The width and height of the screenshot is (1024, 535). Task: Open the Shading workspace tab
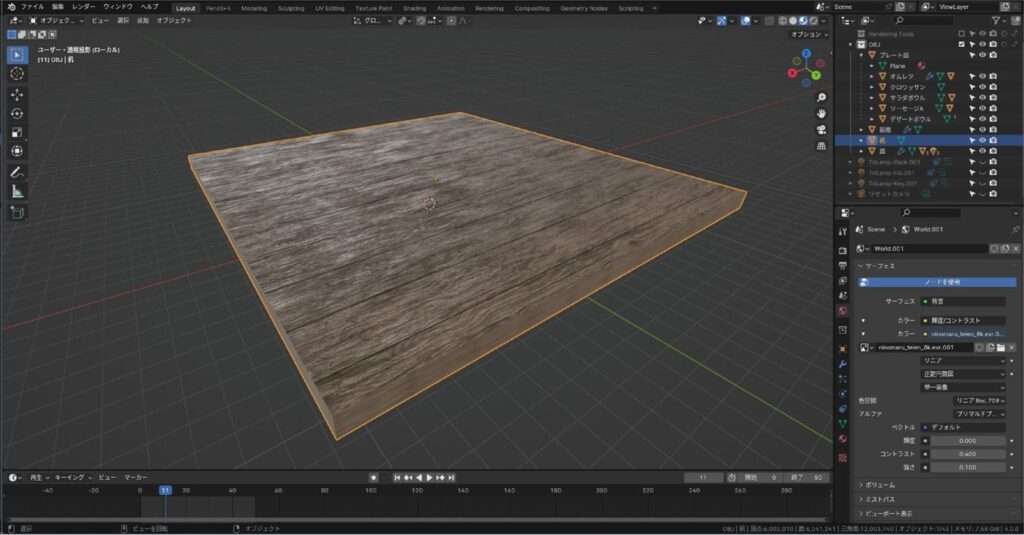tap(414, 8)
